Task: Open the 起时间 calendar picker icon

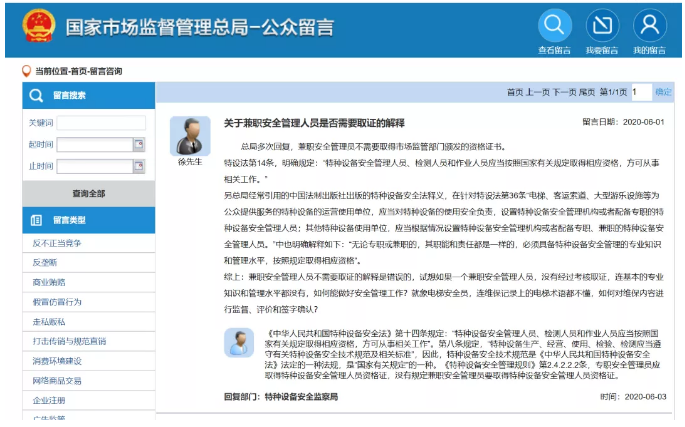Action: pyautogui.click(x=139, y=144)
